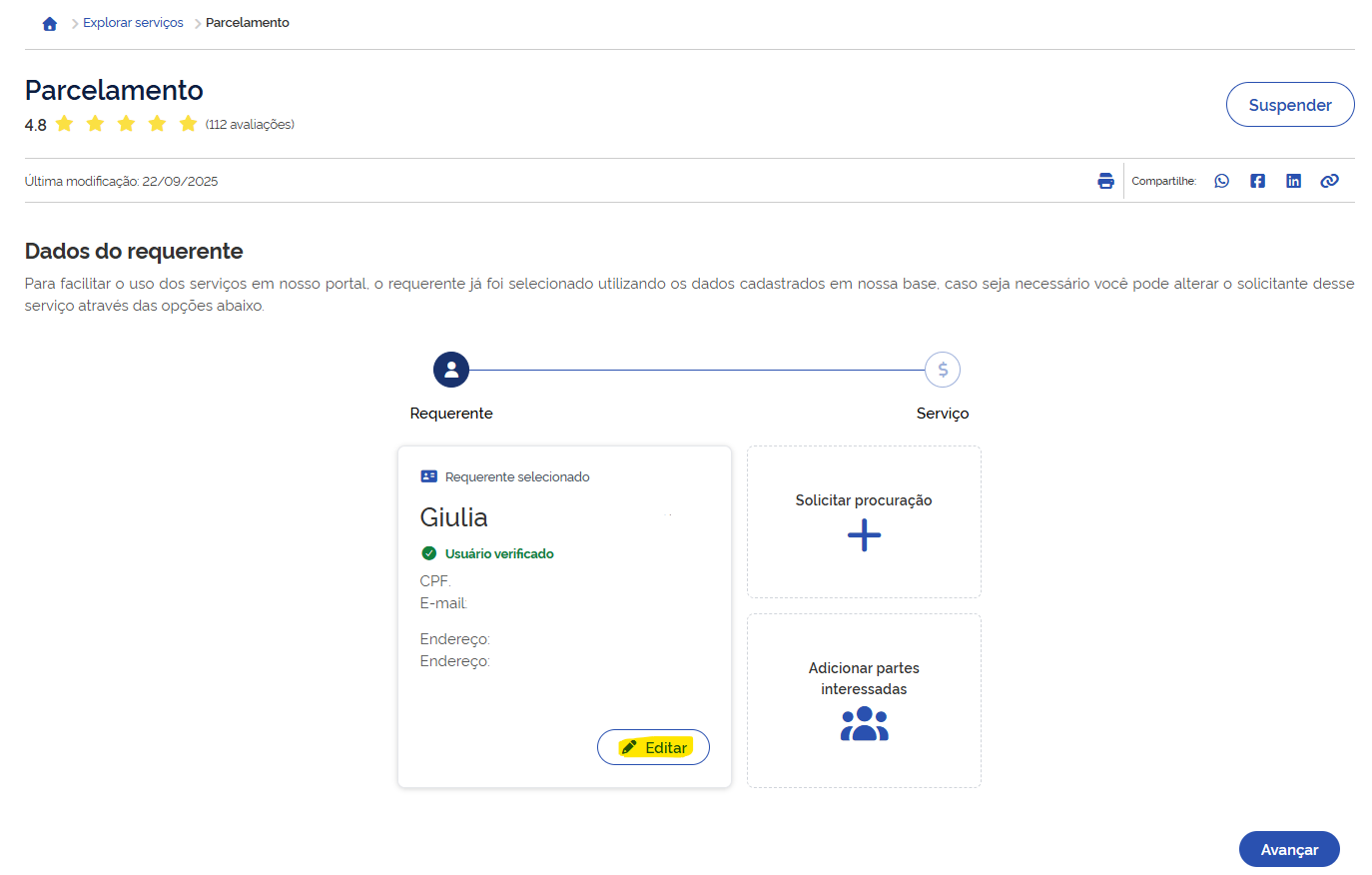Click the plus icon for Solicitar procuração

865,536
